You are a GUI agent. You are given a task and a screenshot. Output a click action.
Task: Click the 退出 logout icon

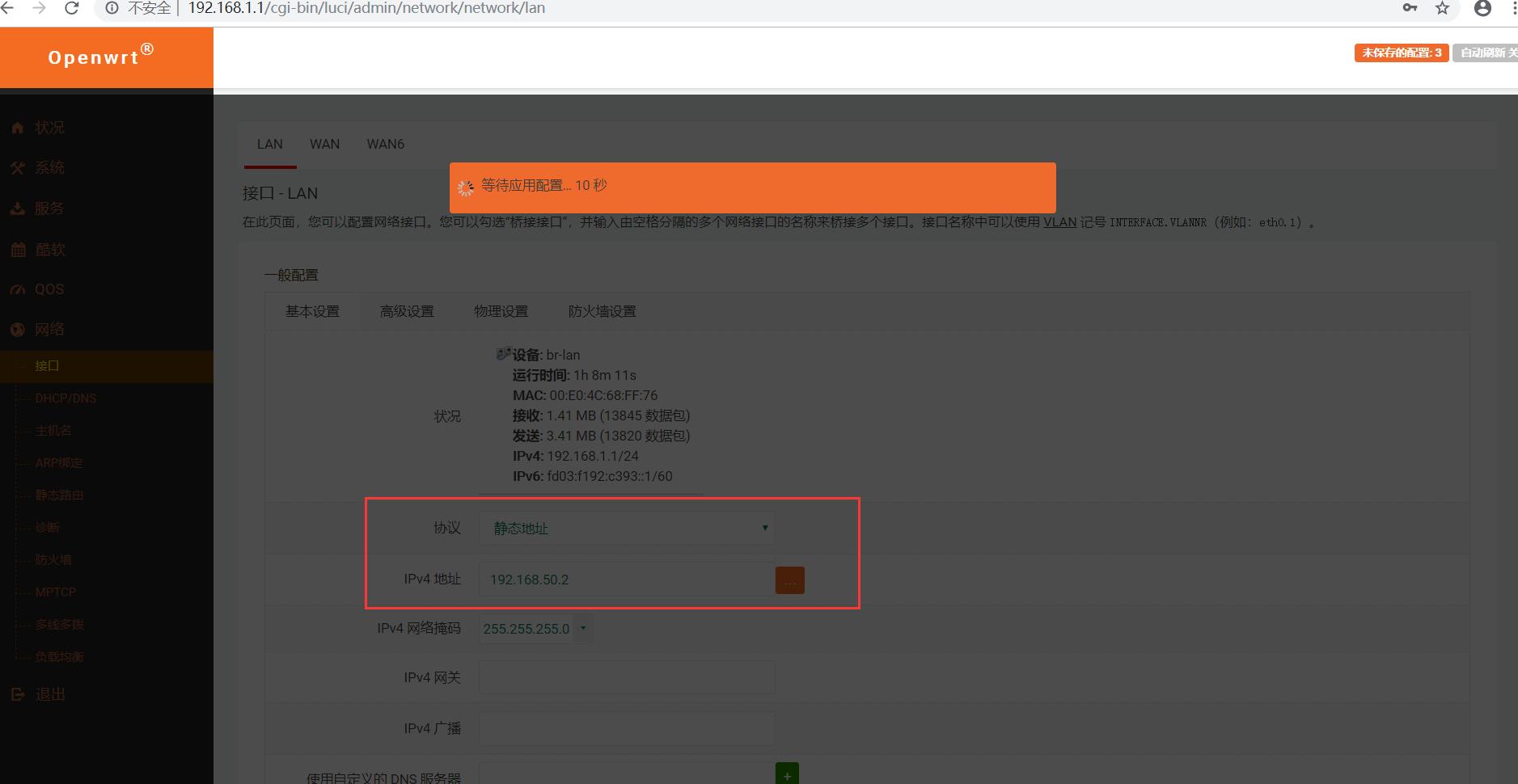coord(18,693)
